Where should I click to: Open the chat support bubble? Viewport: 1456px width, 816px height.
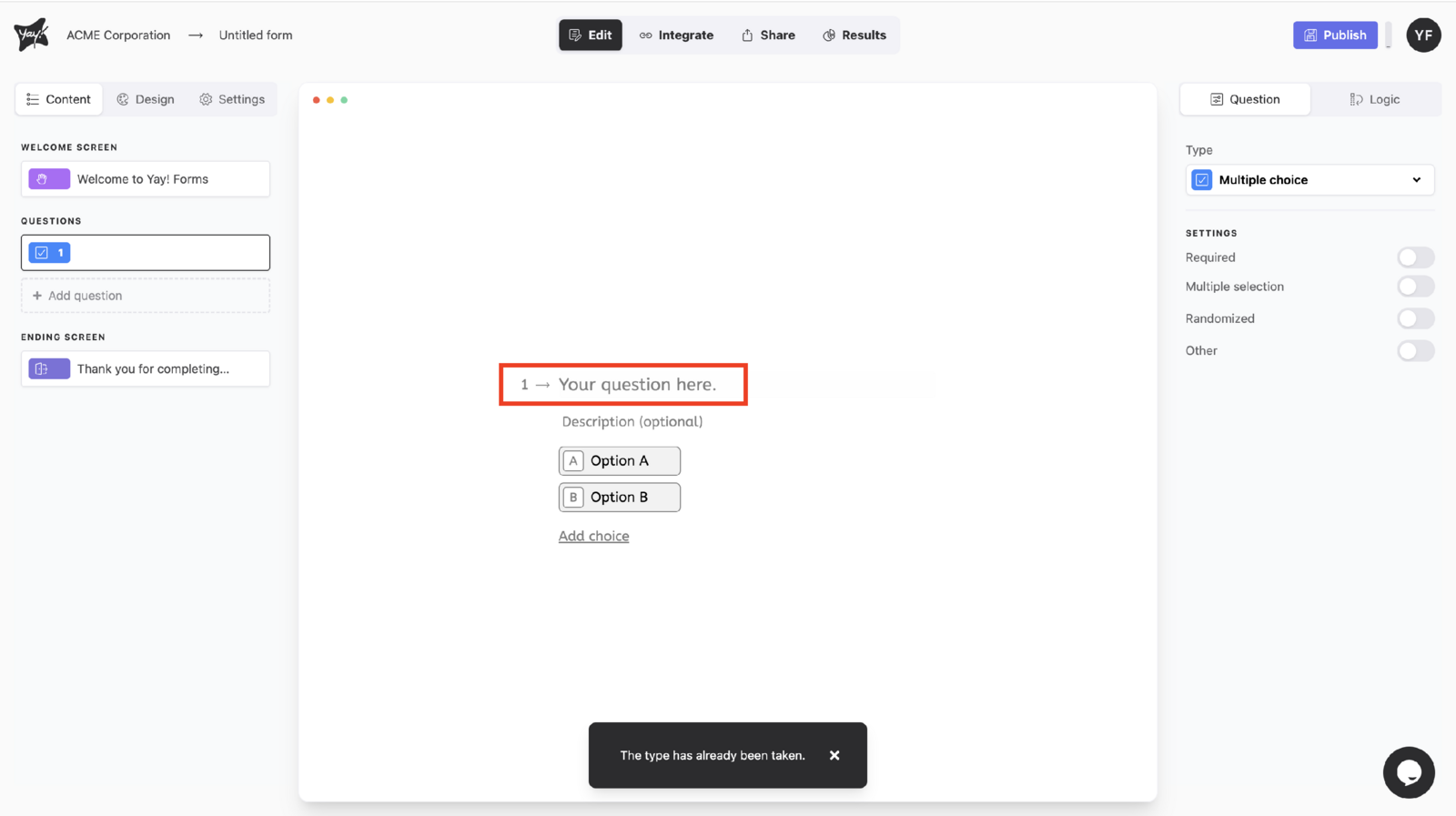tap(1408, 772)
